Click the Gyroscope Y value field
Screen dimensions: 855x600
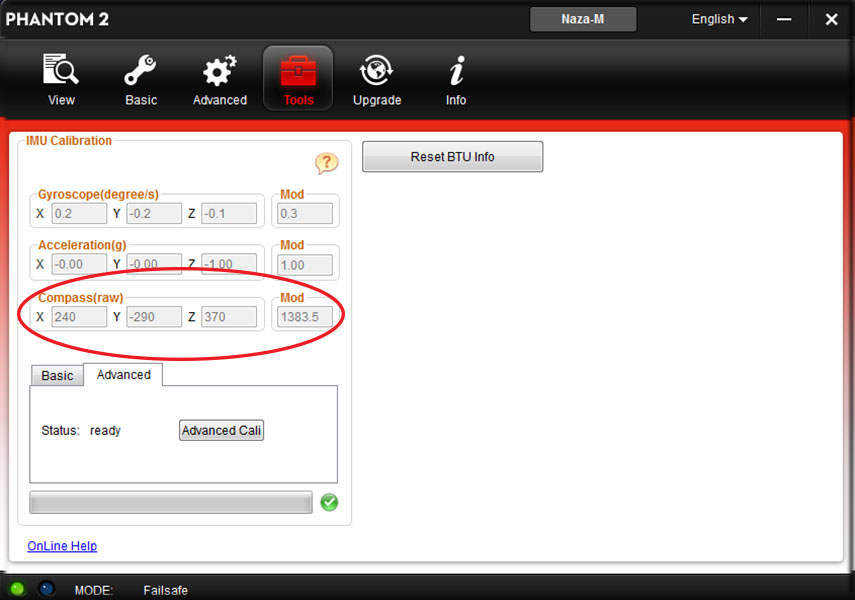tap(154, 213)
